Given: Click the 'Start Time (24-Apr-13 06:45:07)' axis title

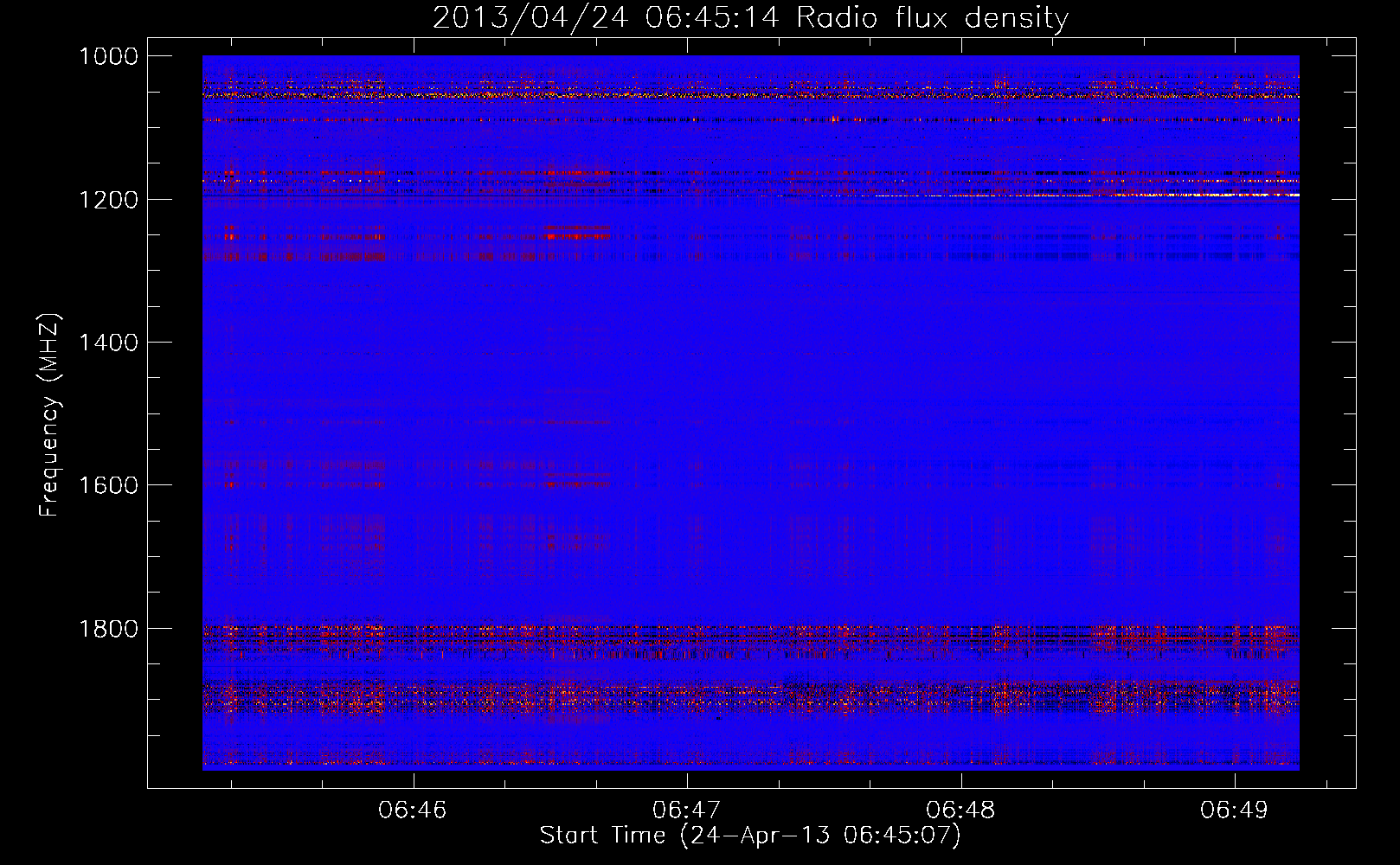Looking at the screenshot, I should click(750, 836).
